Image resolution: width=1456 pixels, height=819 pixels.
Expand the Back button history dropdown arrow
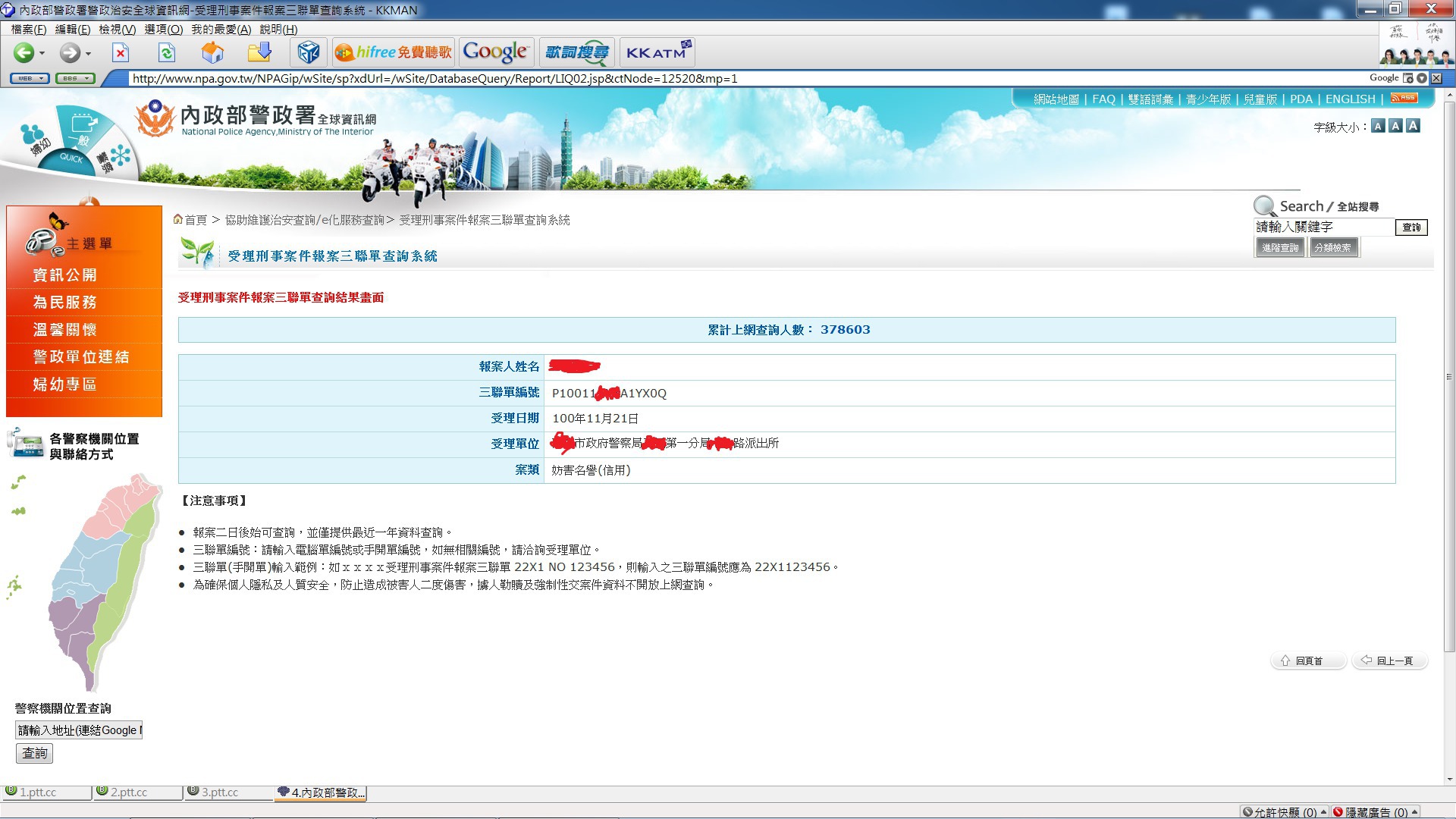pyautogui.click(x=42, y=54)
